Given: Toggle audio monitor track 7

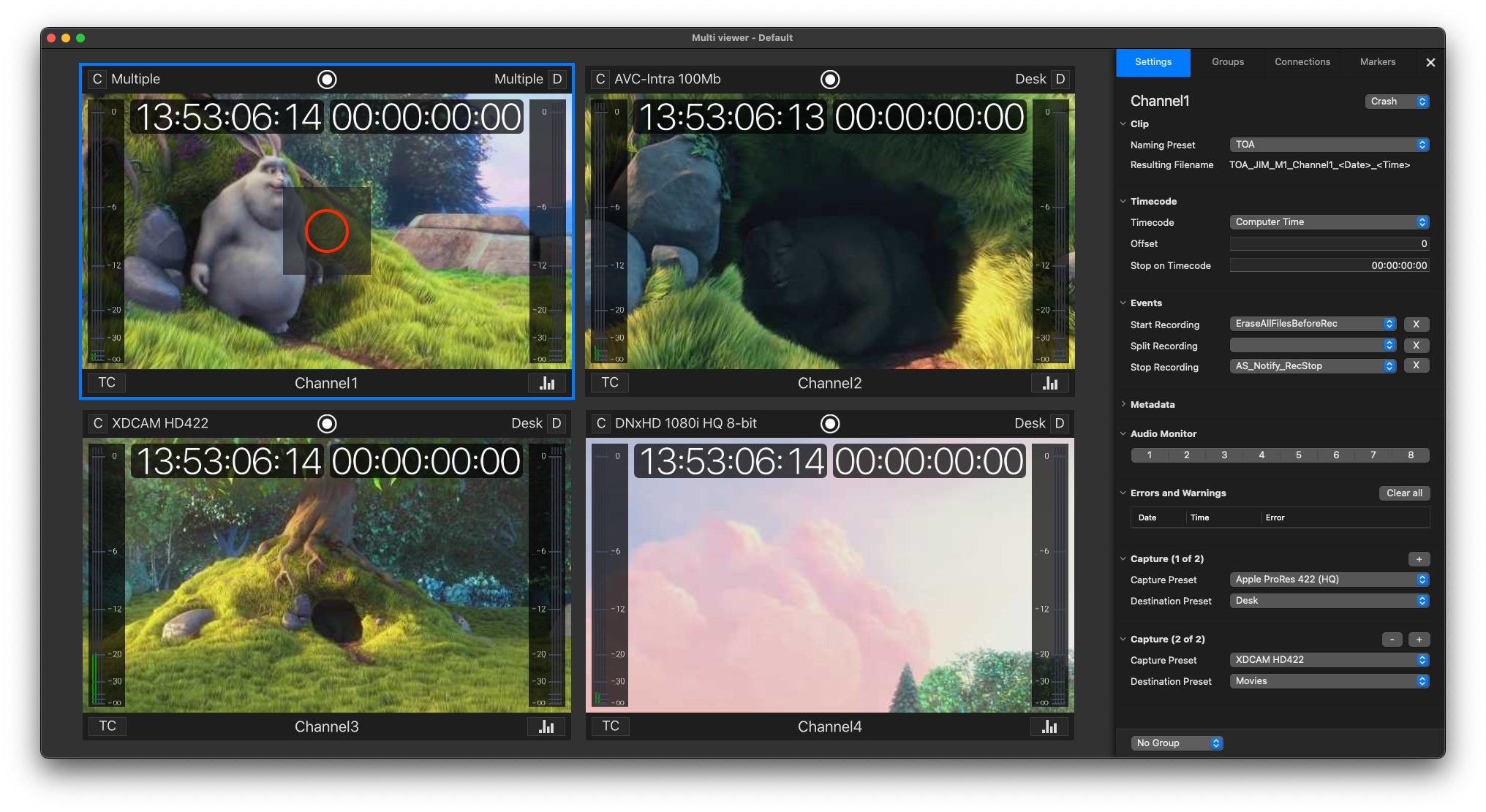Looking at the screenshot, I should 1373,455.
